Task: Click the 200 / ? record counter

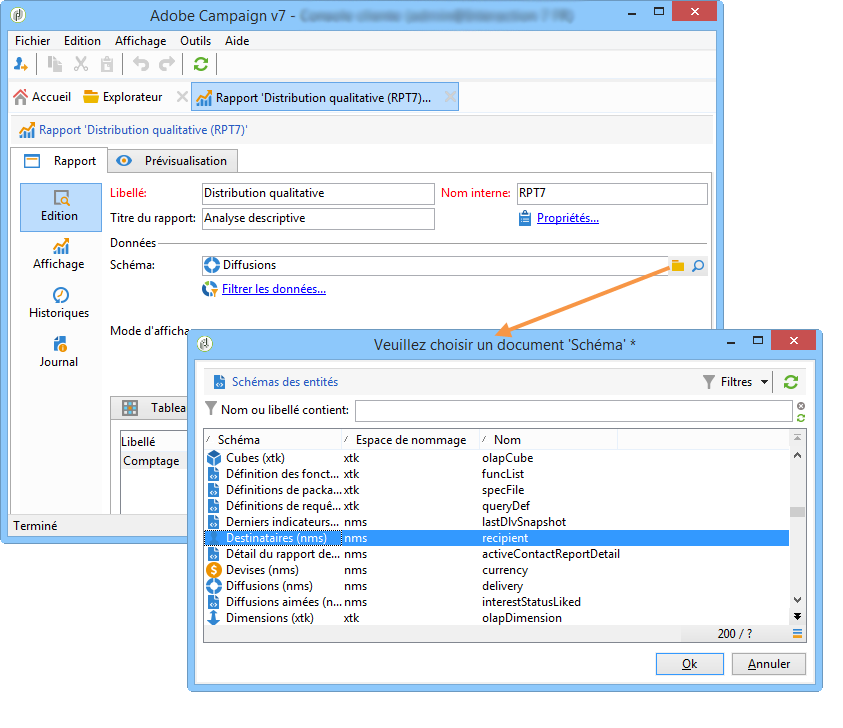Action: coord(734,634)
